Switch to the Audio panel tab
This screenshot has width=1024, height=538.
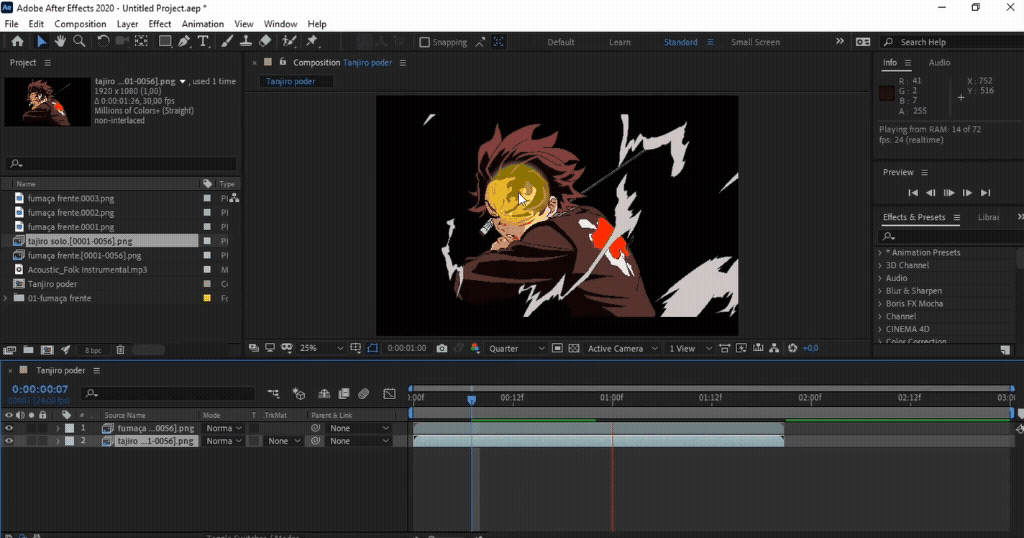point(939,63)
